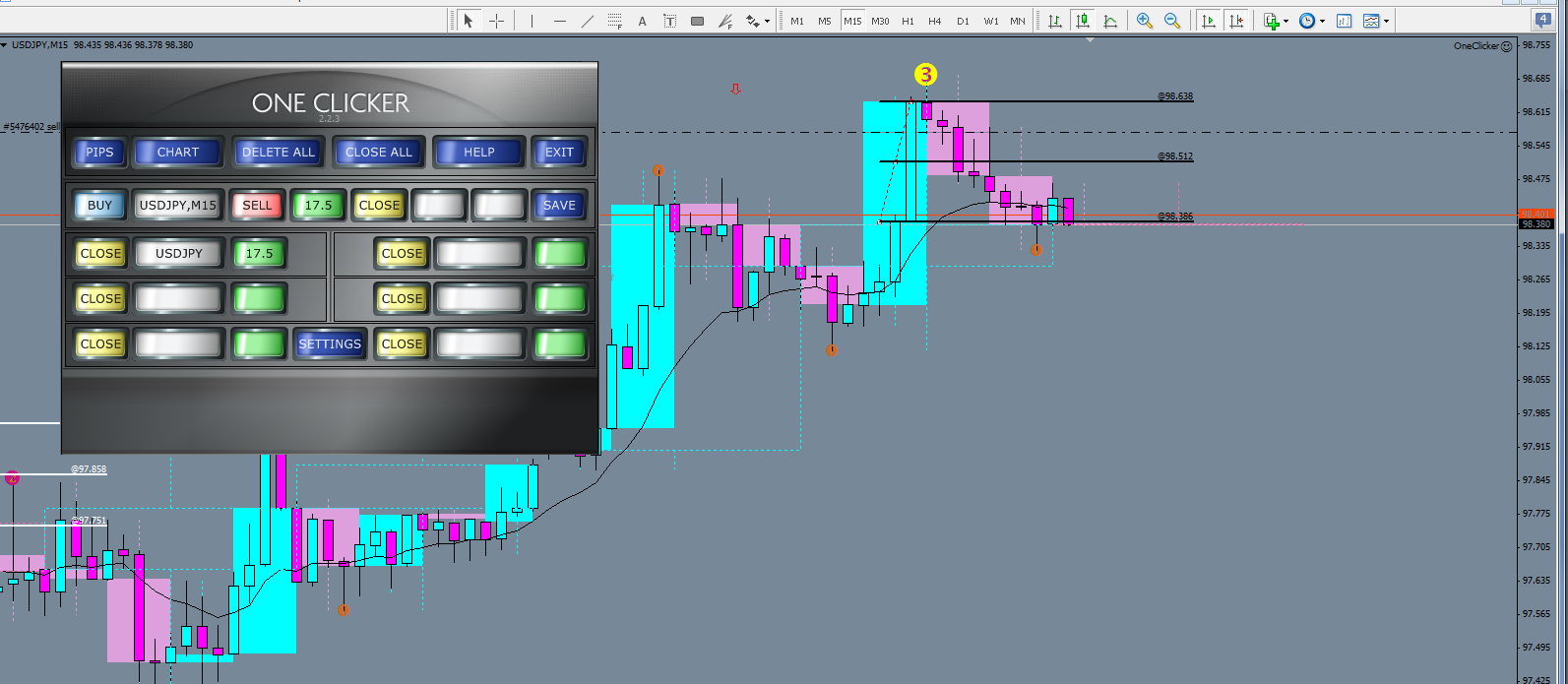Open HELP in One Clicker panel
Screen dimensions: 1568x684
pyautogui.click(x=479, y=152)
